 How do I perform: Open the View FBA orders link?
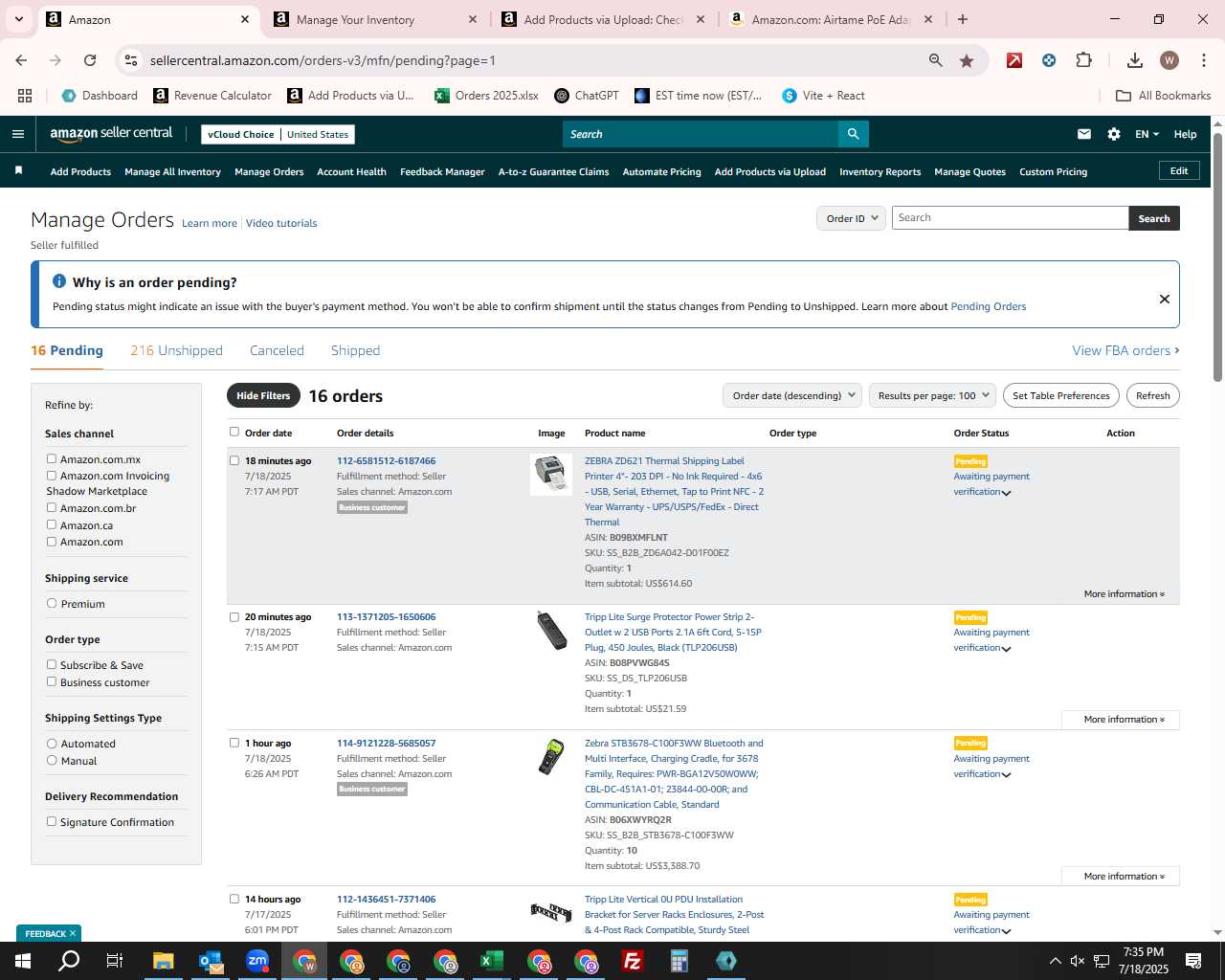[x=1125, y=350]
